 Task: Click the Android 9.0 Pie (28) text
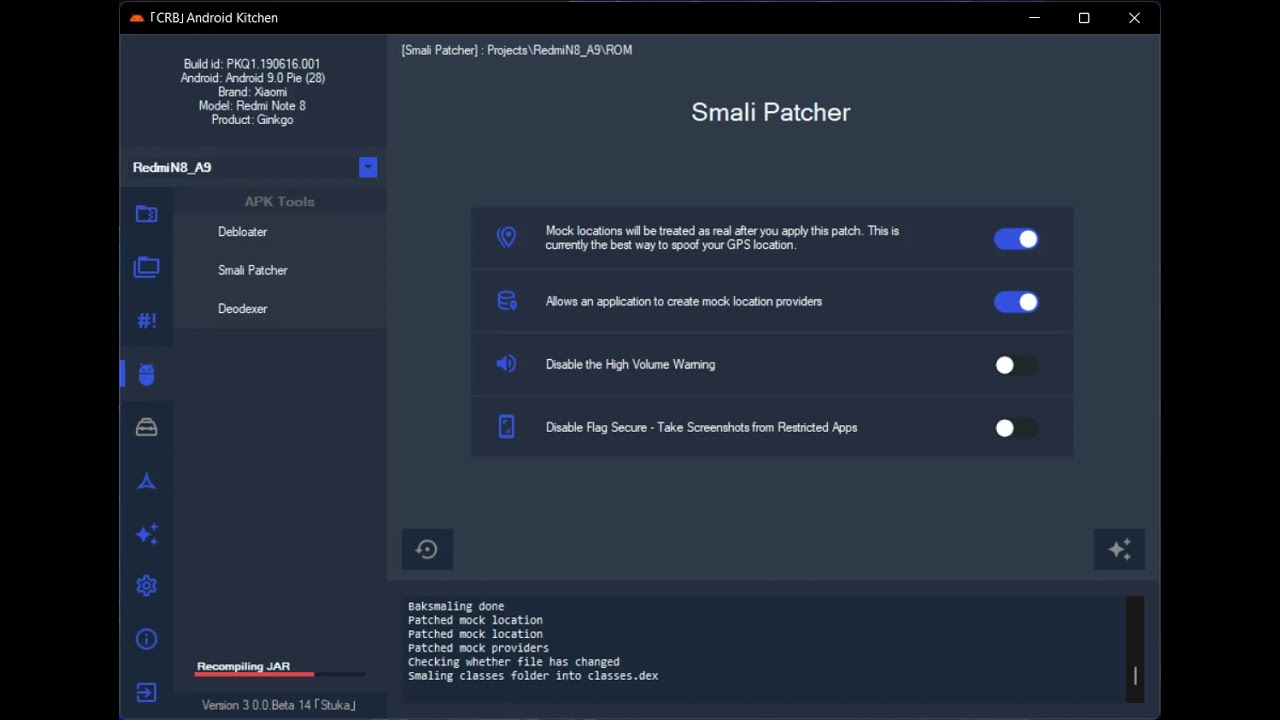pyautogui.click(x=252, y=78)
